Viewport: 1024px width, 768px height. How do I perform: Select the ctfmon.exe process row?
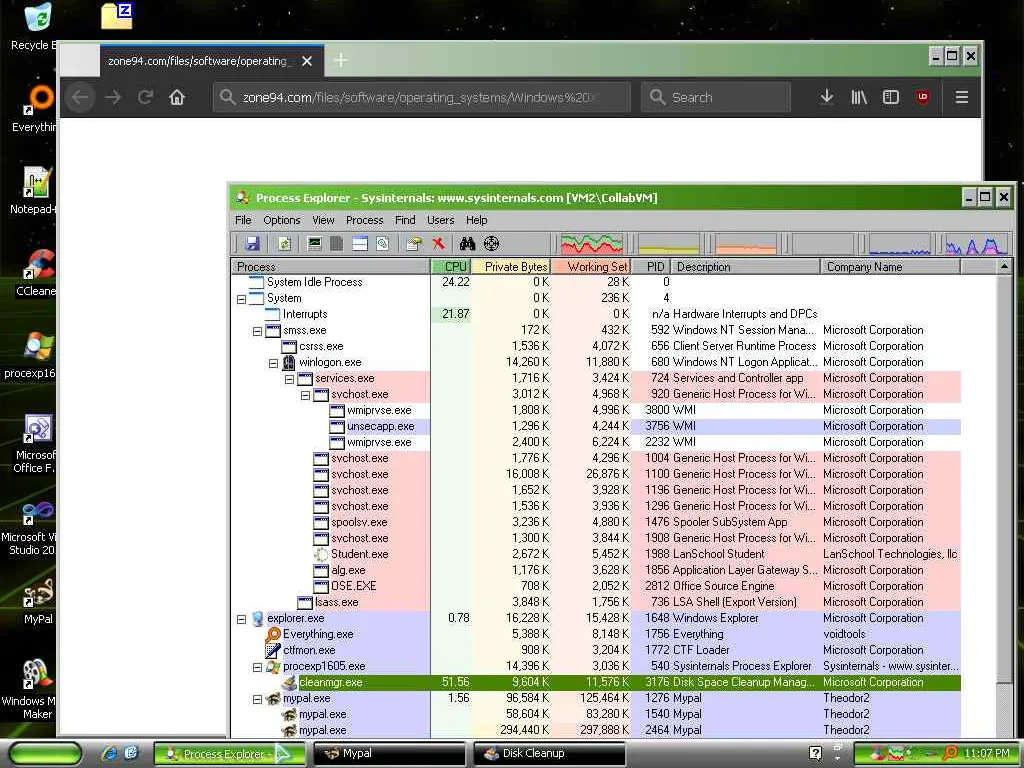pos(596,650)
